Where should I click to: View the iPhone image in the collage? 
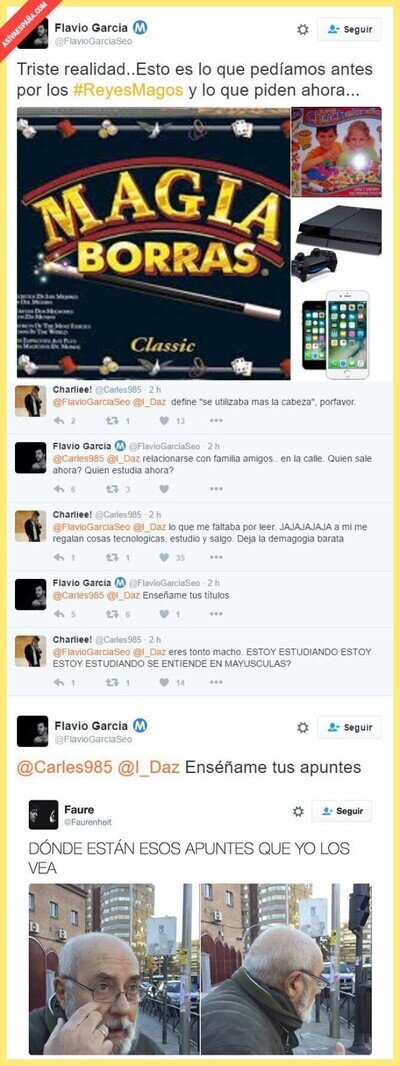[x=337, y=334]
